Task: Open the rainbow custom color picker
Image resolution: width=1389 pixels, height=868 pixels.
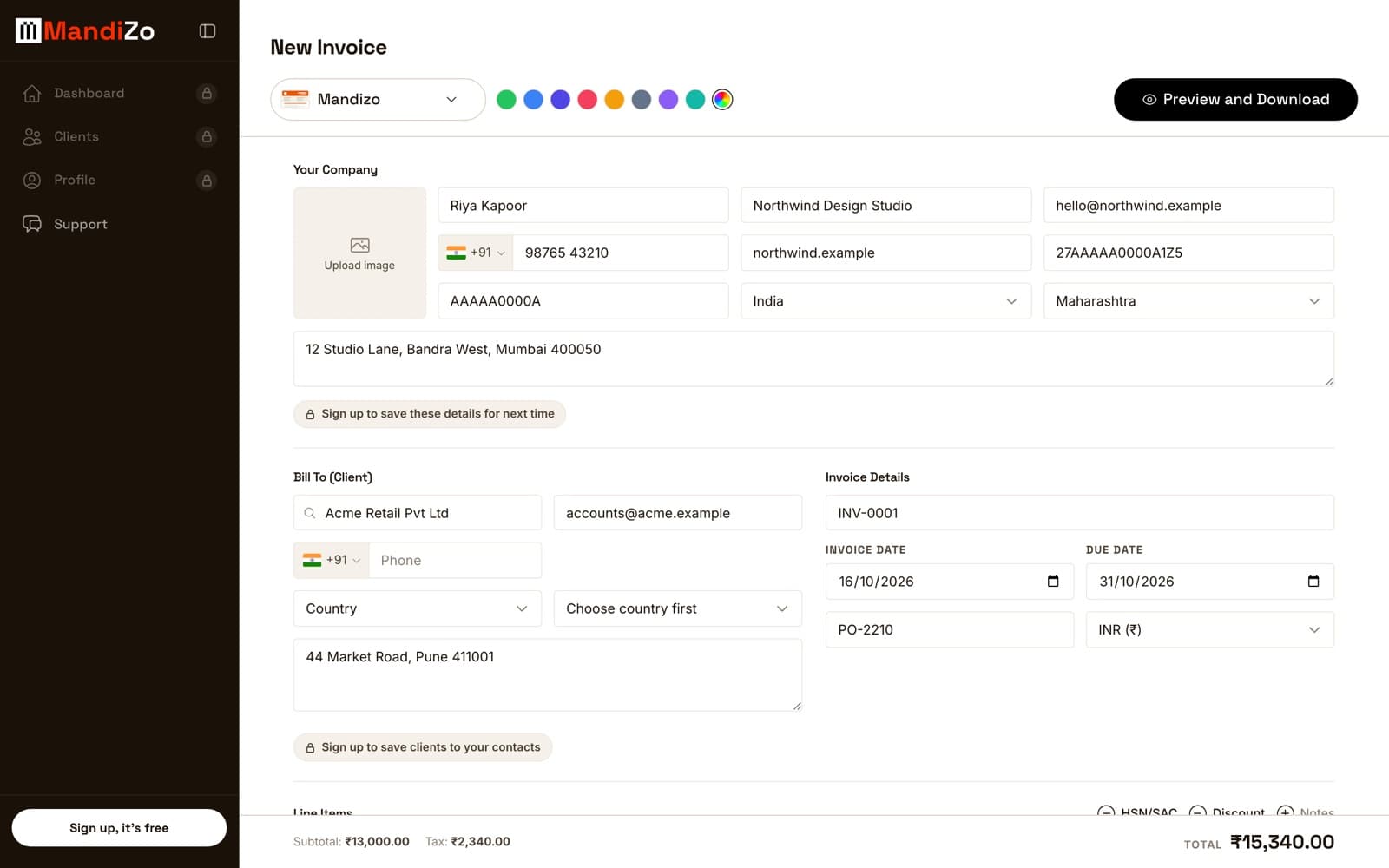Action: coord(722,100)
